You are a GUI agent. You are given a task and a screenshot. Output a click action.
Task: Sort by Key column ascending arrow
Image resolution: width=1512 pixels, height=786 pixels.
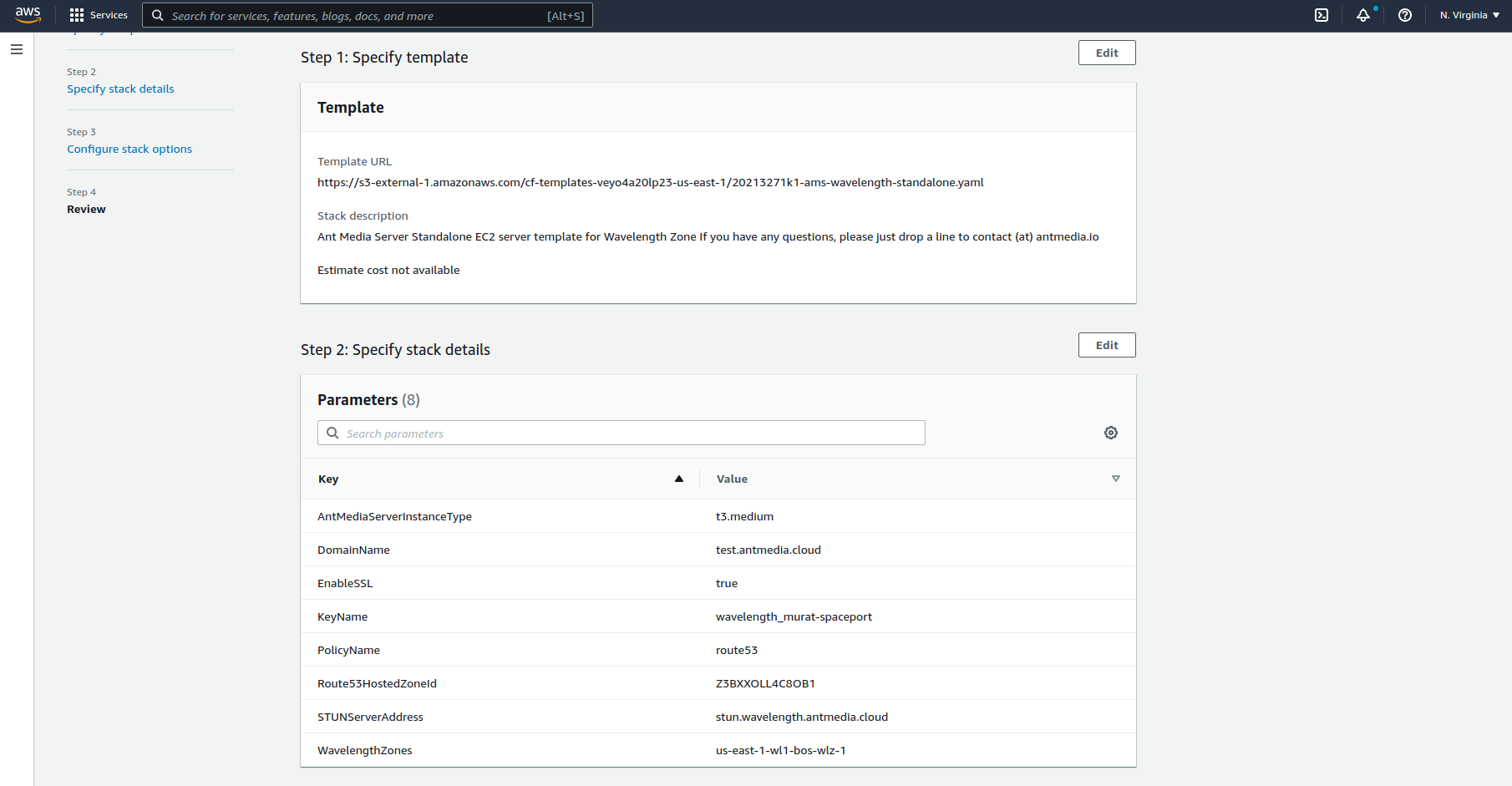point(679,479)
